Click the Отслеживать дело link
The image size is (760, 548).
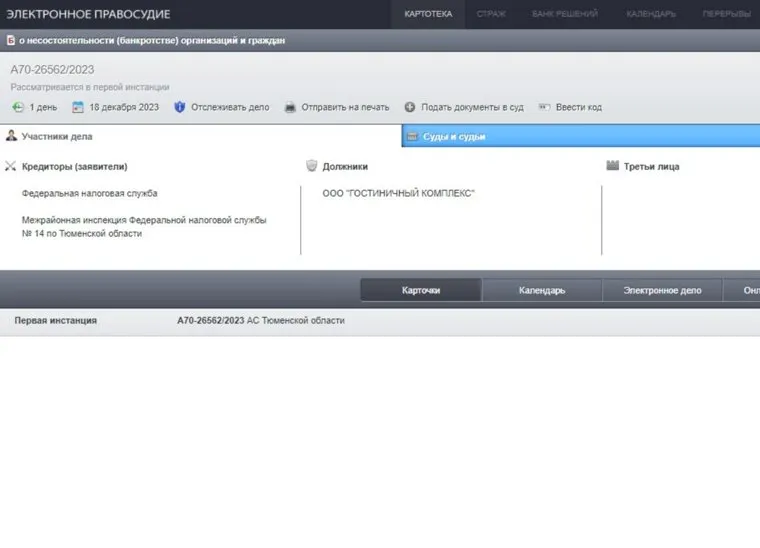[230, 107]
